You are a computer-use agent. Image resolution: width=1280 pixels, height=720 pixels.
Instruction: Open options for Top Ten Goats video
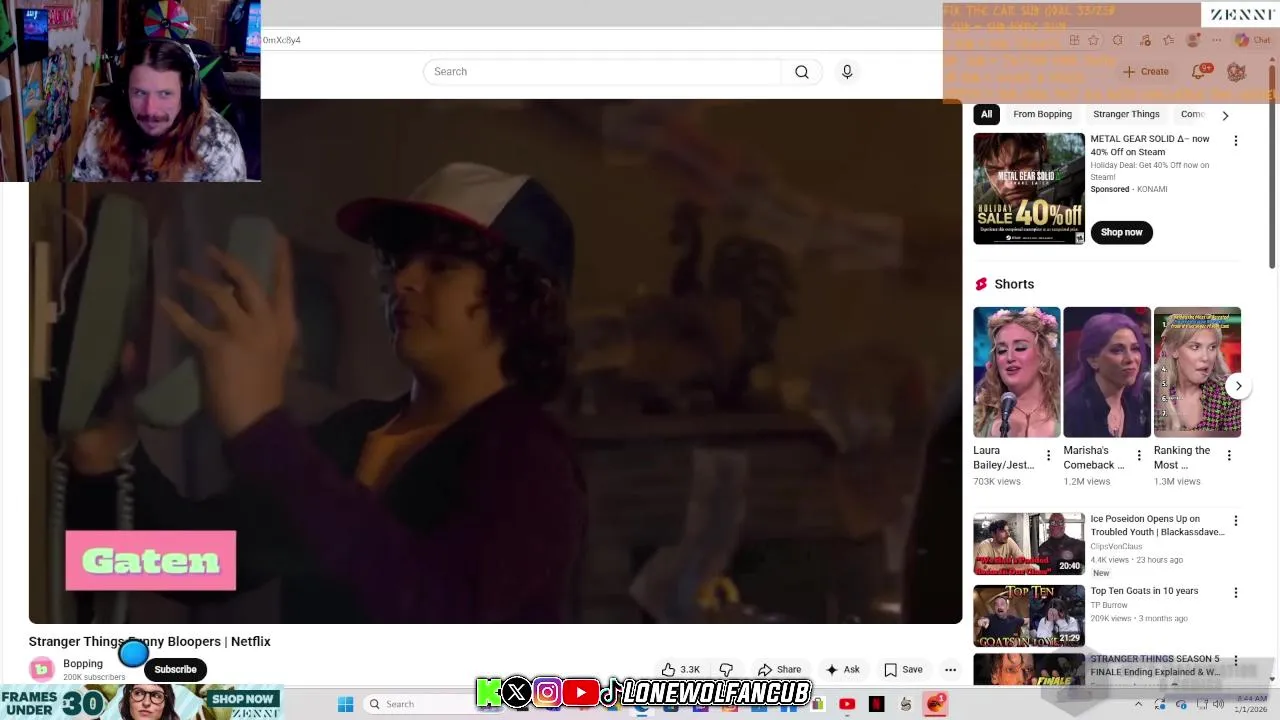1235,593
